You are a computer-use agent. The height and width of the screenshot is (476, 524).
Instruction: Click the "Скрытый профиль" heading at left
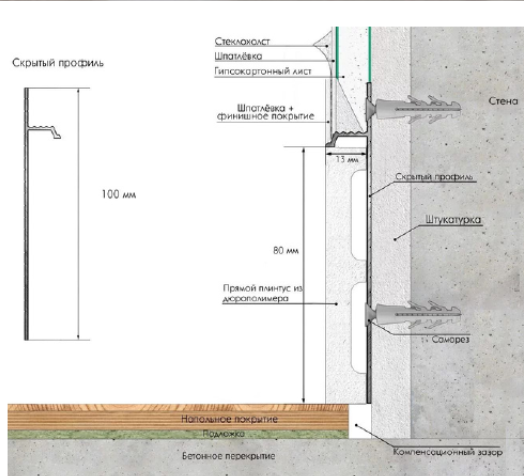click(x=58, y=63)
